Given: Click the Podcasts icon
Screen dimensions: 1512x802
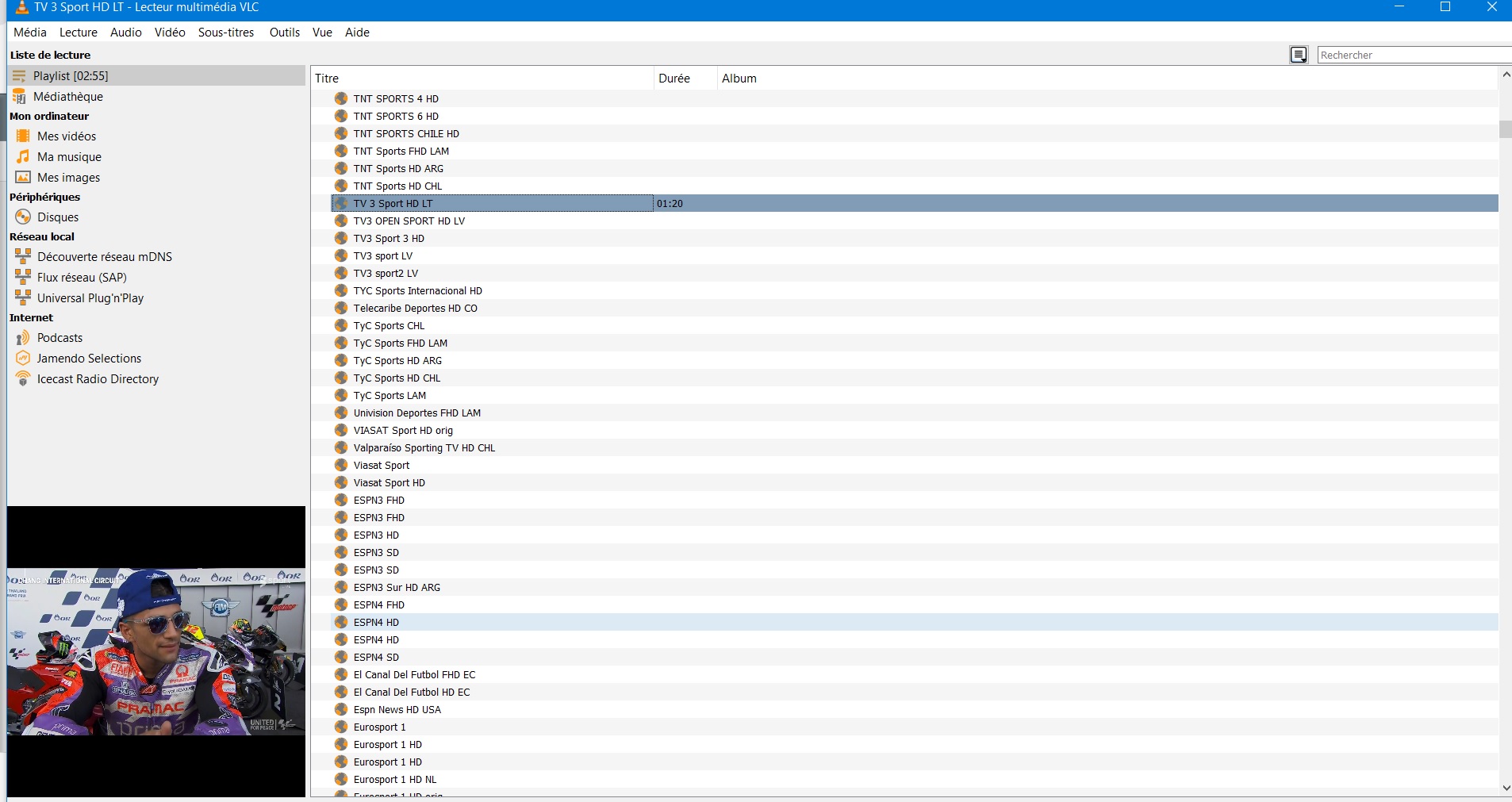Looking at the screenshot, I should click(x=23, y=337).
